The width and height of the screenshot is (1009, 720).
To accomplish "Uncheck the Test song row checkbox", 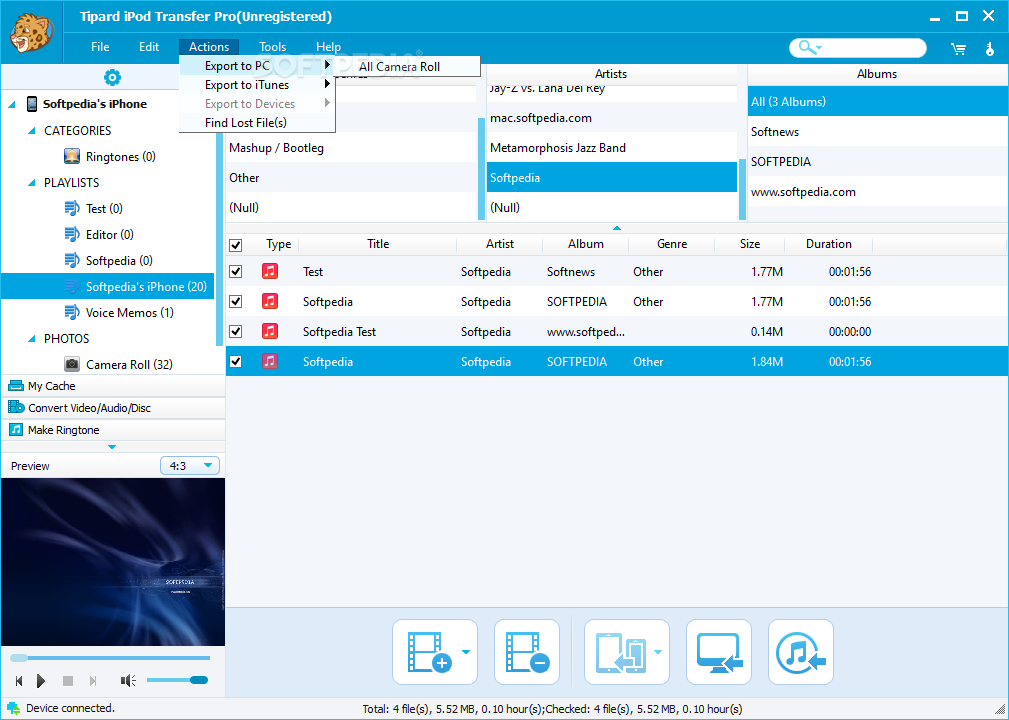I will pyautogui.click(x=236, y=271).
